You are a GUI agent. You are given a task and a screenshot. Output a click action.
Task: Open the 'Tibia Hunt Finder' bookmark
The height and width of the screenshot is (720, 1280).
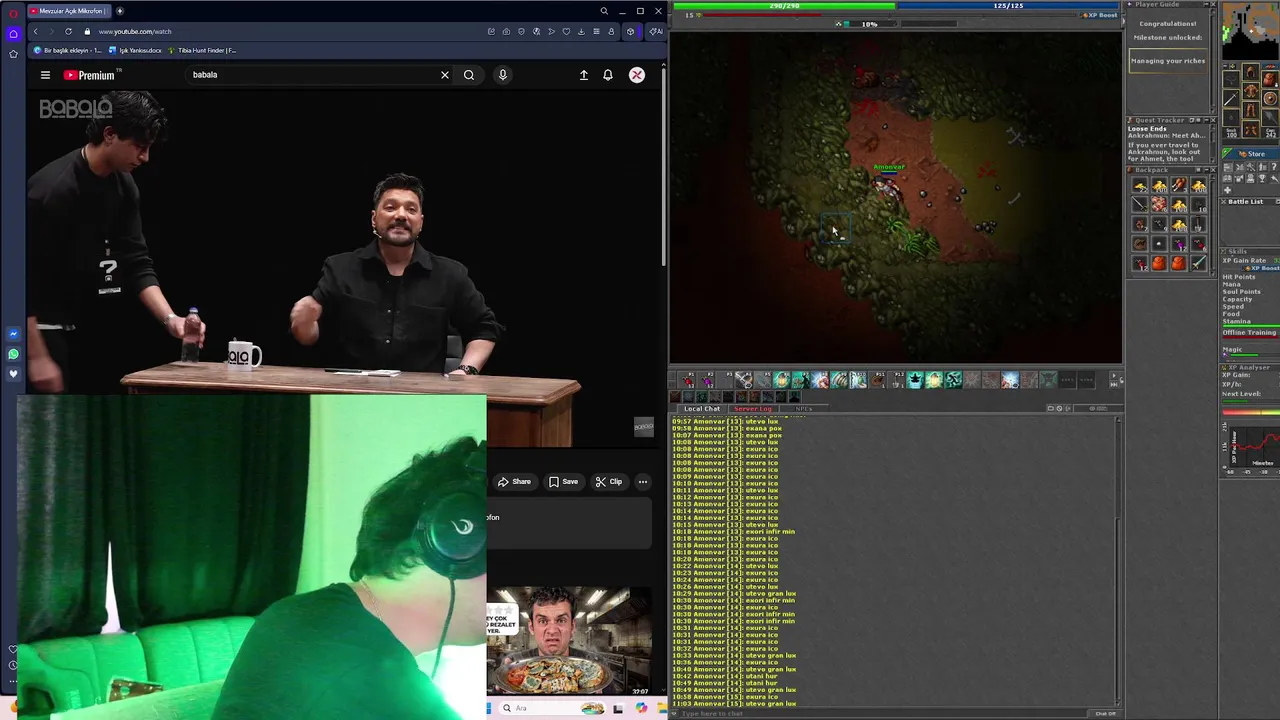203,50
